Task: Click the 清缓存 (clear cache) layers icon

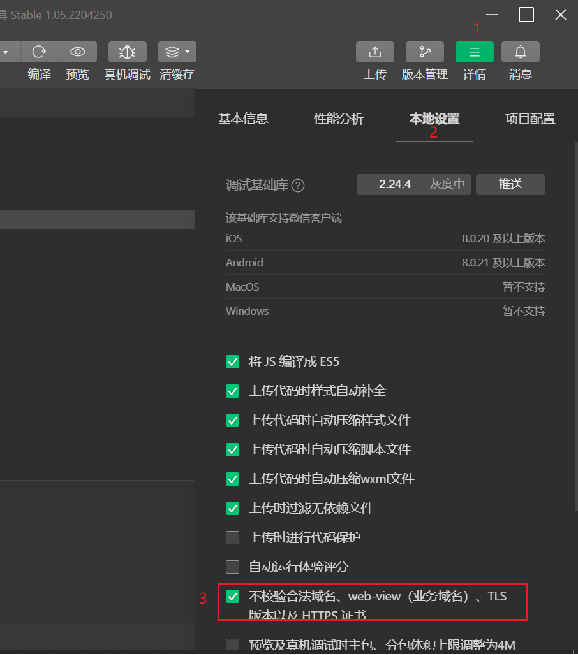Action: tap(172, 52)
